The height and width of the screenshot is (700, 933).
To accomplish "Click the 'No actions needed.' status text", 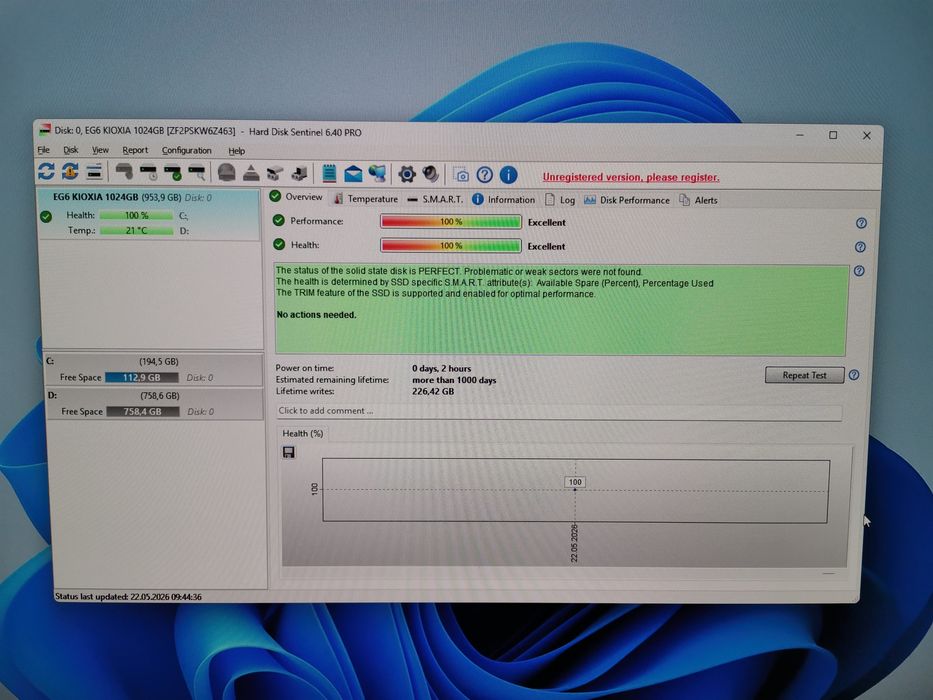I will [x=317, y=315].
